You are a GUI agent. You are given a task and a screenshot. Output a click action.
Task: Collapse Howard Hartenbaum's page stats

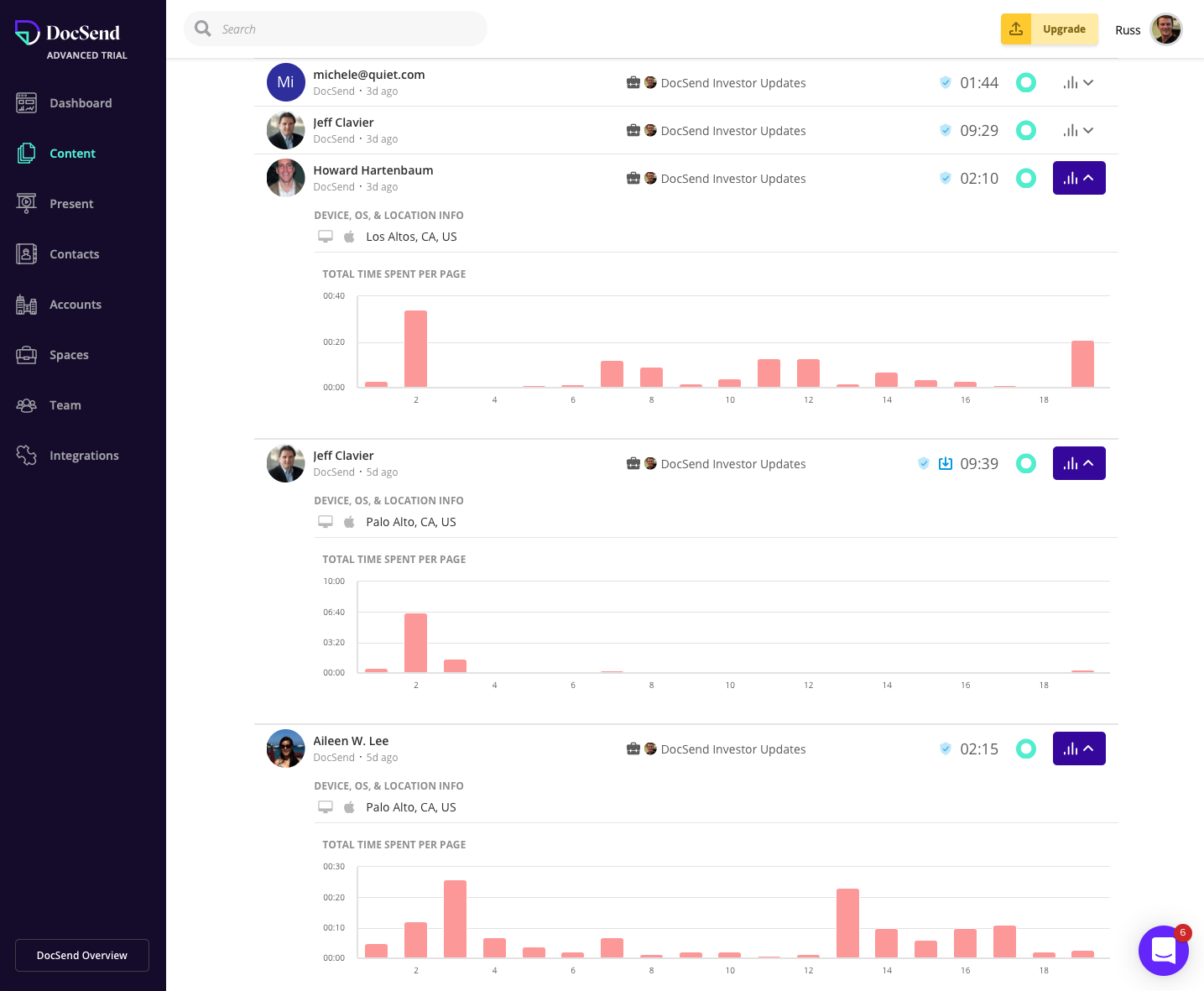[x=1078, y=178]
